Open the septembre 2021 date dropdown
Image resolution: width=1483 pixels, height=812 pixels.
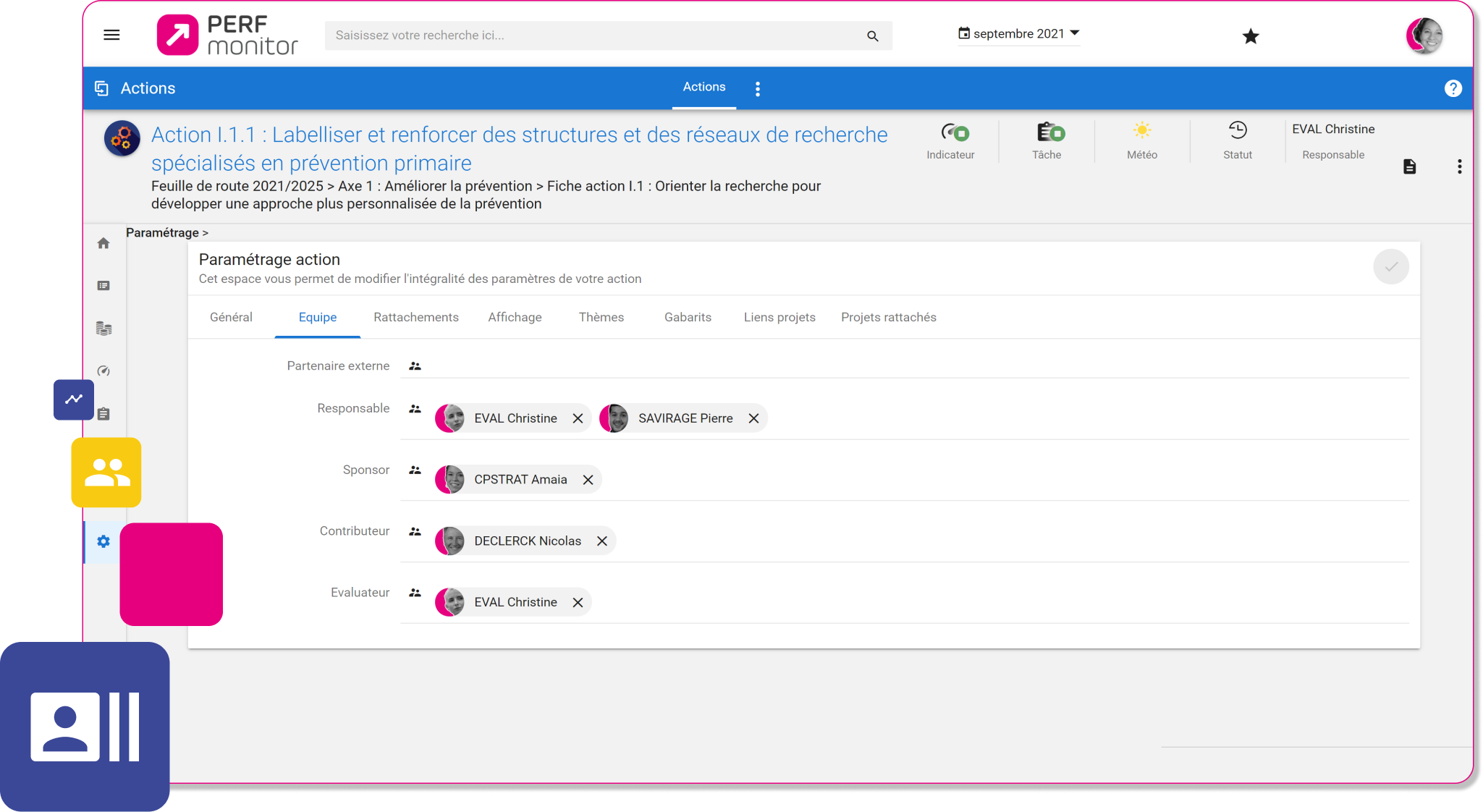(x=1018, y=33)
